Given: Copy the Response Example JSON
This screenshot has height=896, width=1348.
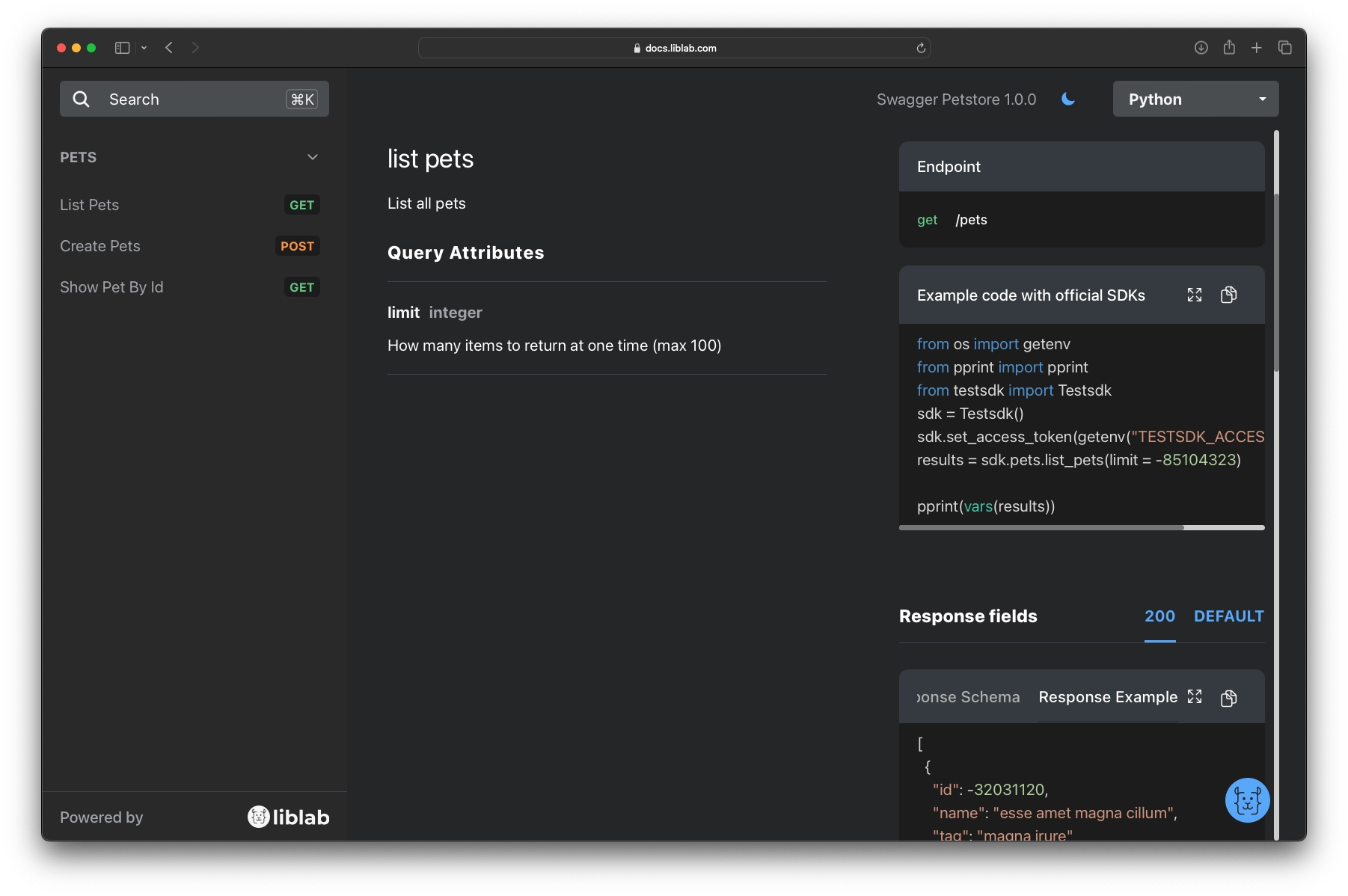Looking at the screenshot, I should click(x=1229, y=697).
